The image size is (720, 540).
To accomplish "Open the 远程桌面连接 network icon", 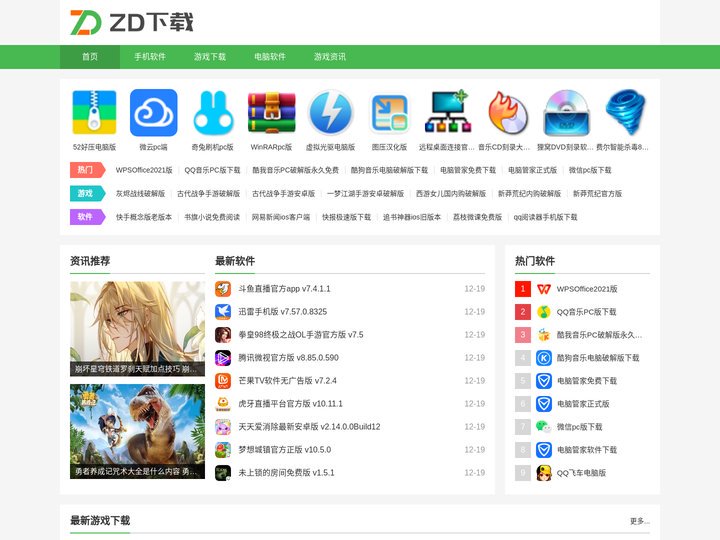I will click(x=448, y=112).
